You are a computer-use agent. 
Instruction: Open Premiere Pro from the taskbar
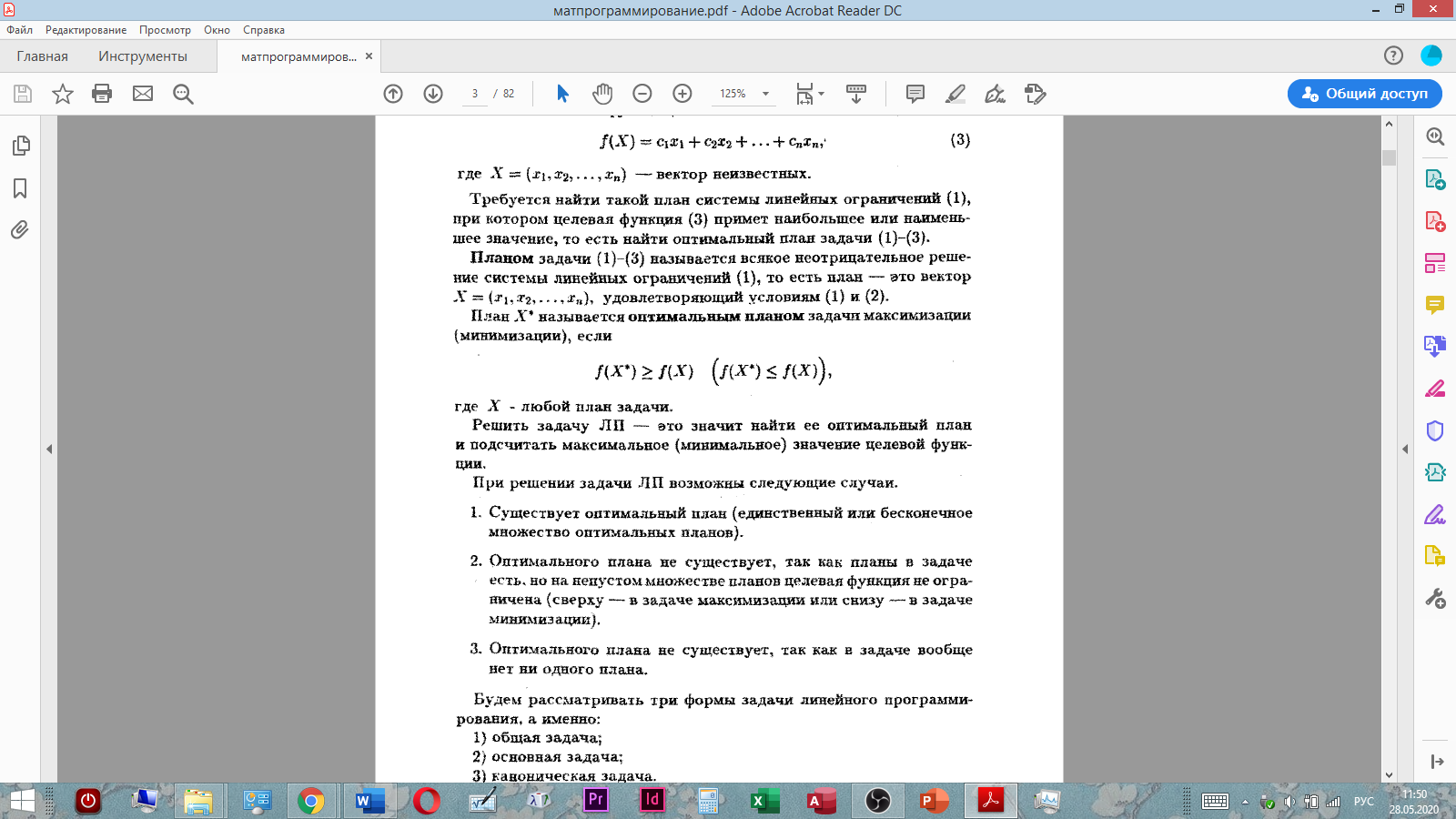595,801
